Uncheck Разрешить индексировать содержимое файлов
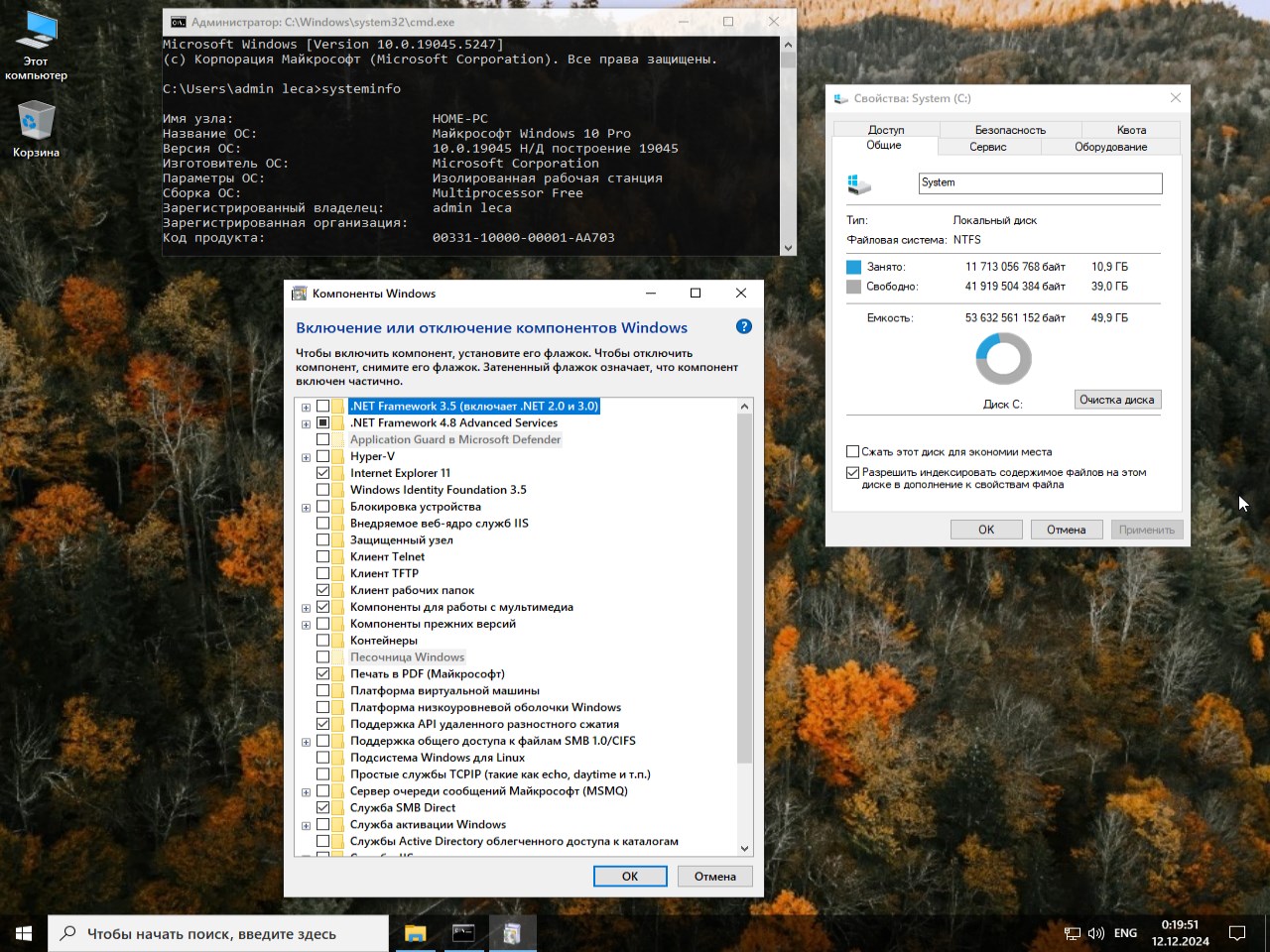1270x952 pixels. coord(852,473)
